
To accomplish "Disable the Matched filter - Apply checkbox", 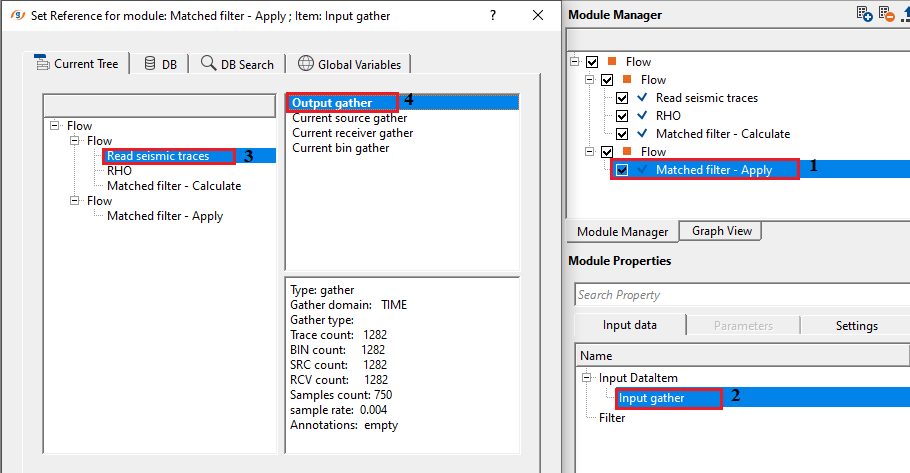I will click(622, 170).
